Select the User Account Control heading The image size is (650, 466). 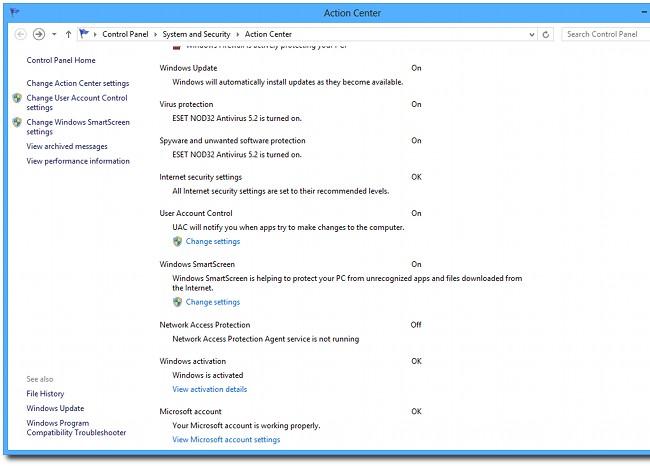[196, 213]
